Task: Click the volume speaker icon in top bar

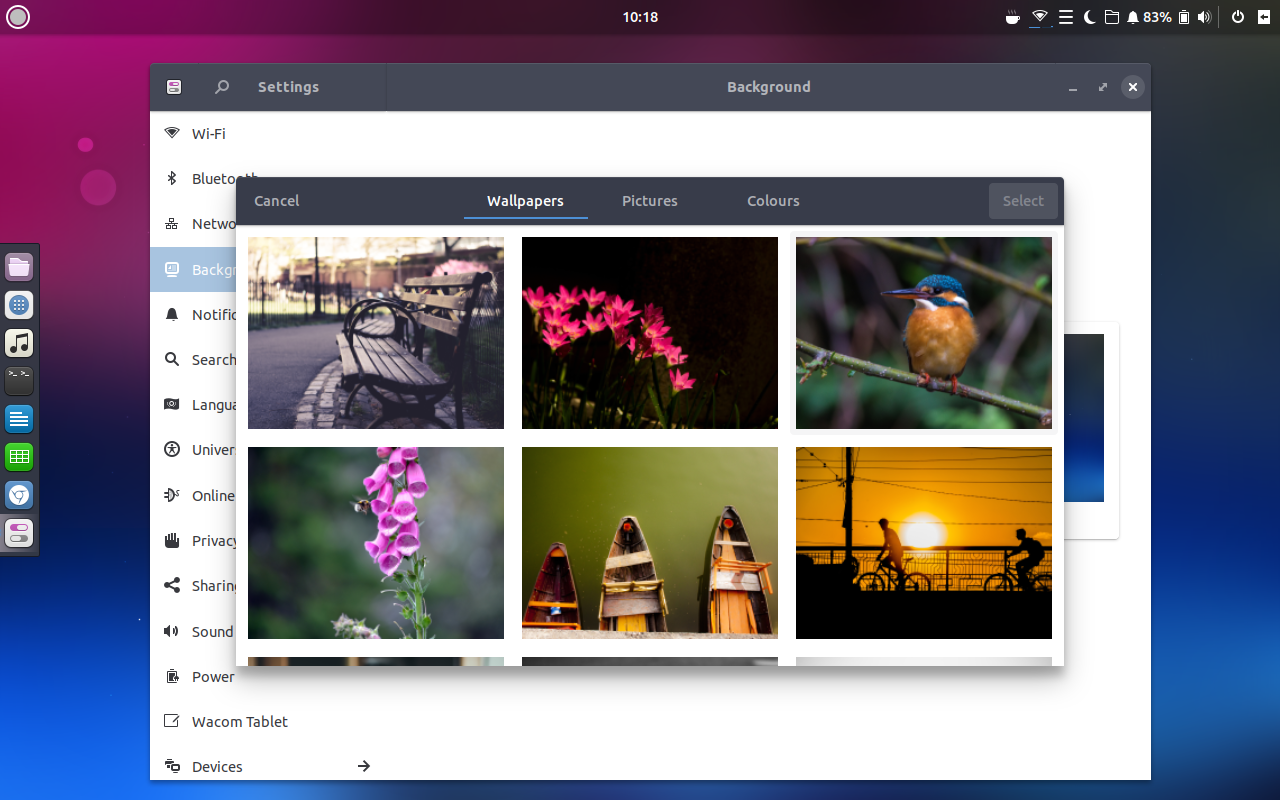Action: pyautogui.click(x=1204, y=17)
